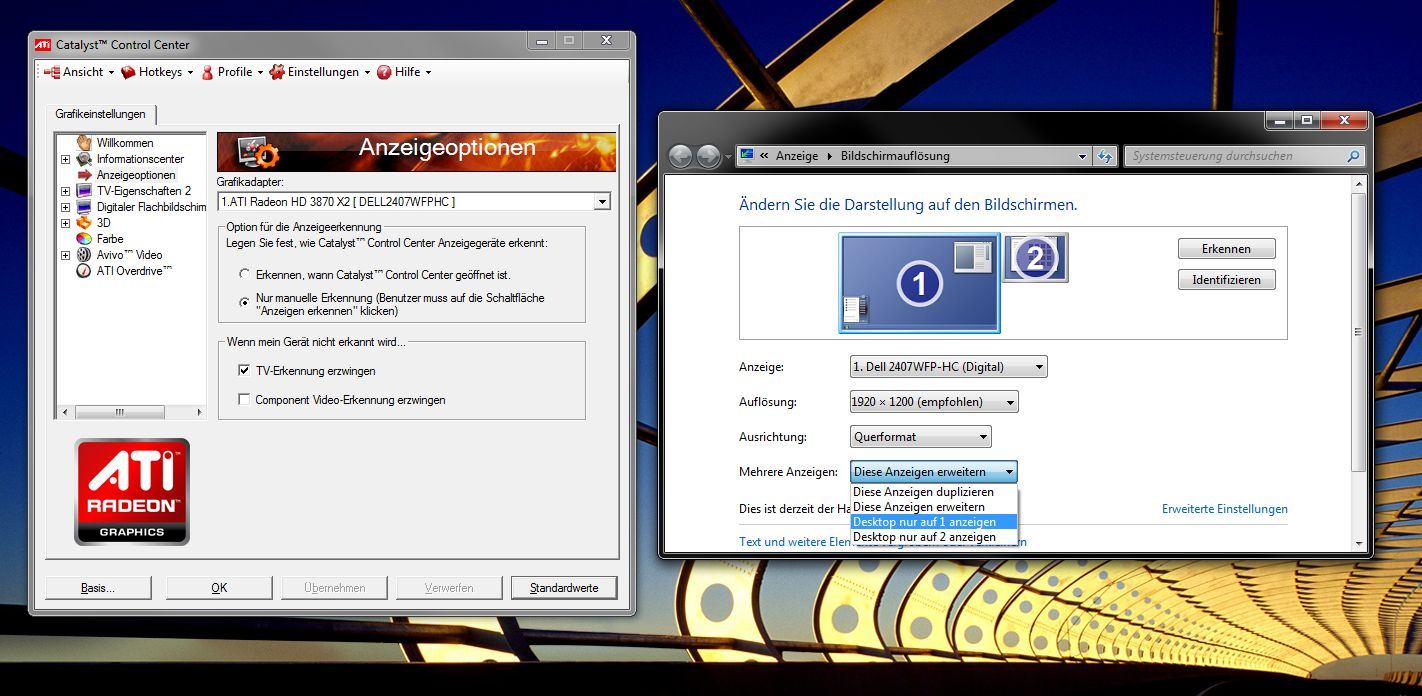This screenshot has height=696, width=1422.
Task: Expand the Informationscenter tree node
Action: (66, 159)
